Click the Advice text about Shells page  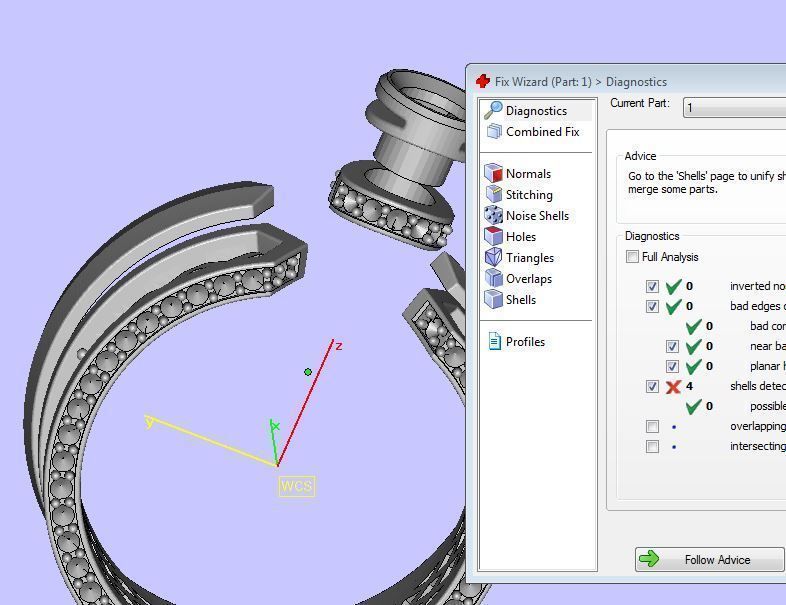point(707,182)
